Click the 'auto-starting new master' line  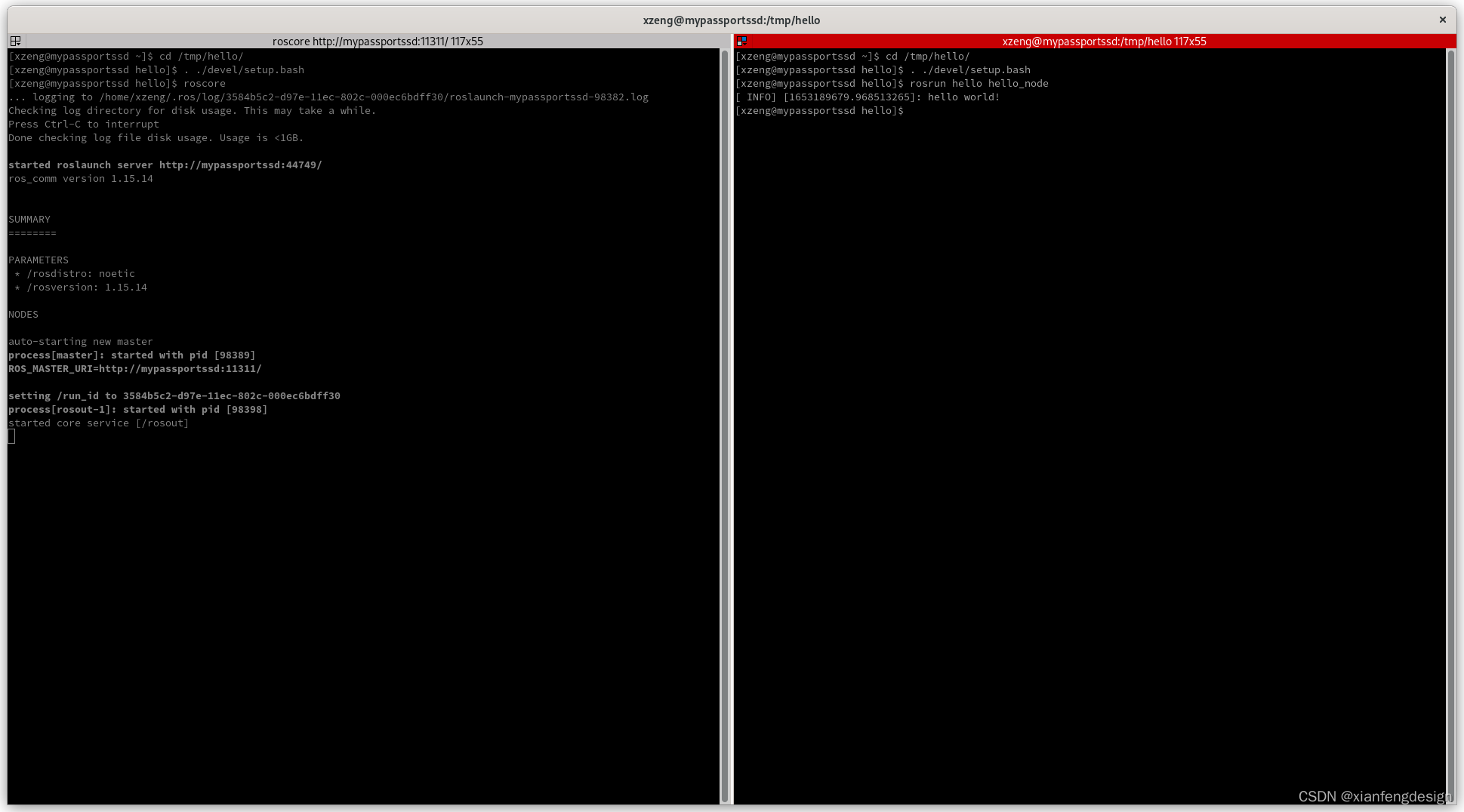pos(81,342)
